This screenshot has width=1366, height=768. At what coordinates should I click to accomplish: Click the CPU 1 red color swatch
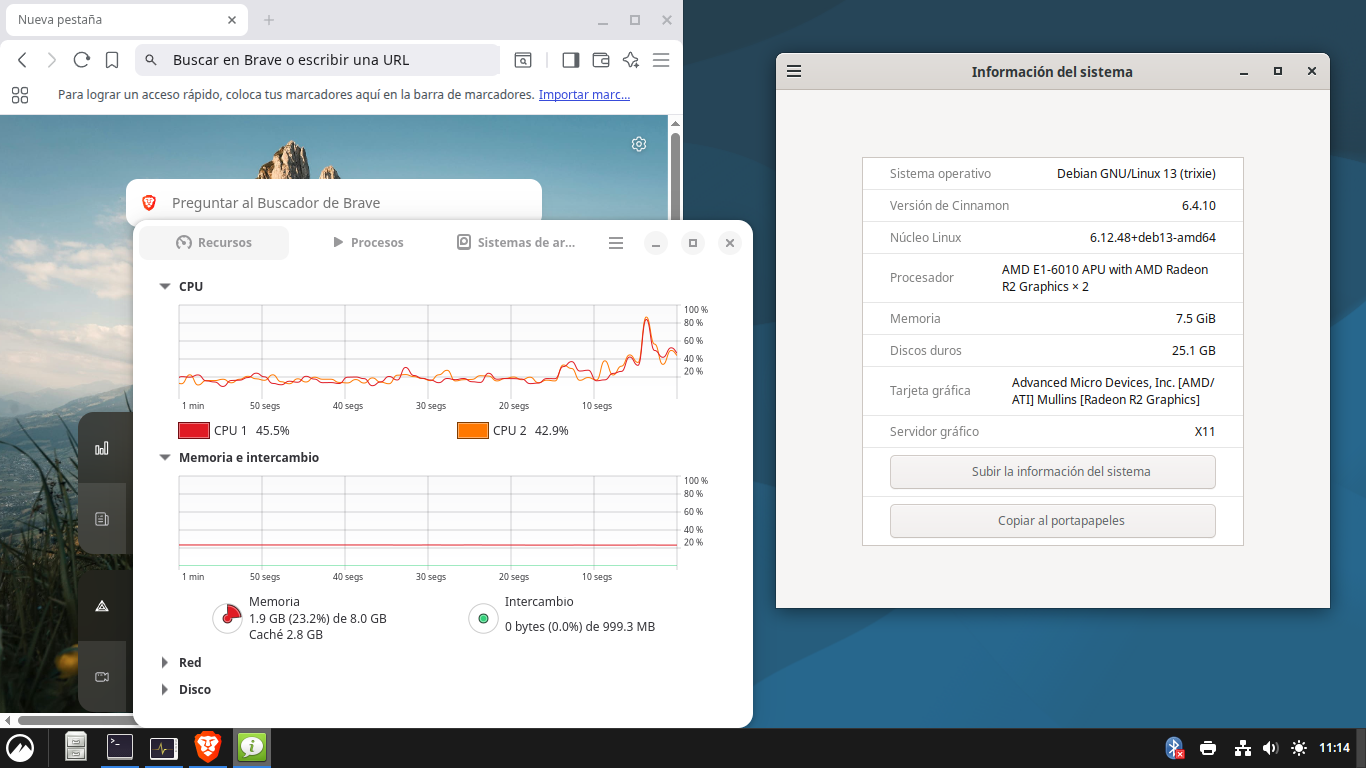click(x=193, y=431)
